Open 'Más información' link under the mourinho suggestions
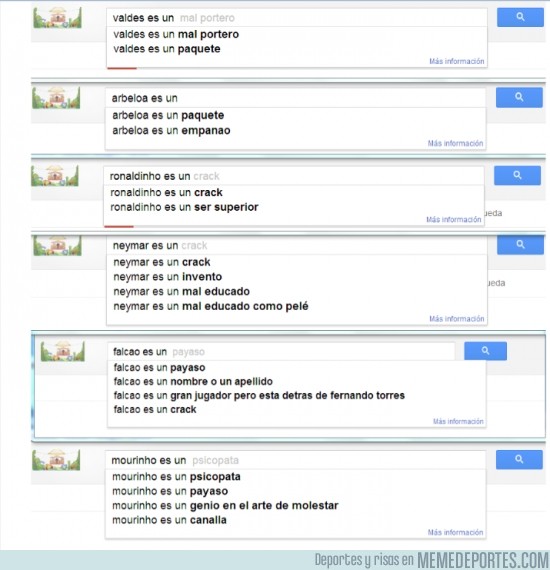The image size is (550, 570). (455, 532)
